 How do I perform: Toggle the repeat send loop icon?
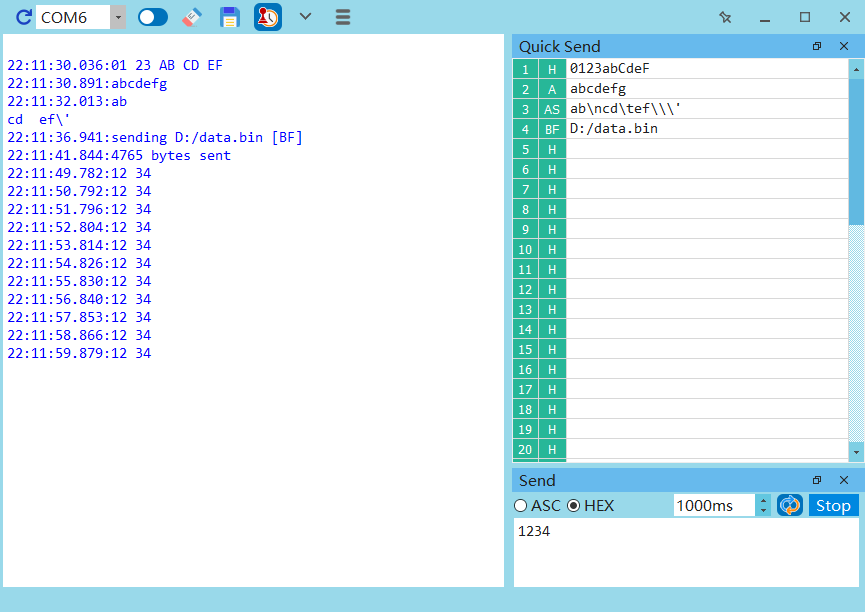click(789, 505)
